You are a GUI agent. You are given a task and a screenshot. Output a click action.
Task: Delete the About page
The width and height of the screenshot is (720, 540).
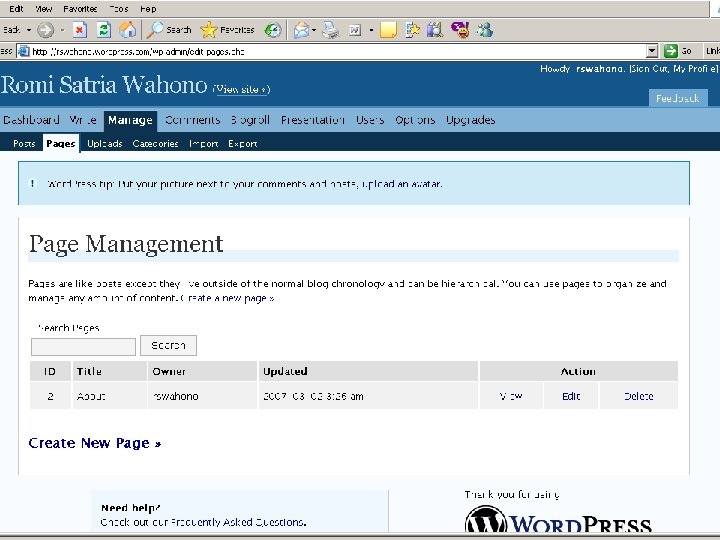(638, 396)
